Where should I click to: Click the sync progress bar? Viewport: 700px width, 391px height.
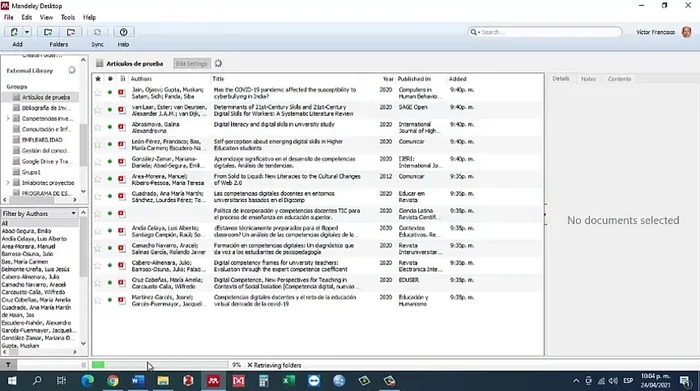(x=160, y=365)
